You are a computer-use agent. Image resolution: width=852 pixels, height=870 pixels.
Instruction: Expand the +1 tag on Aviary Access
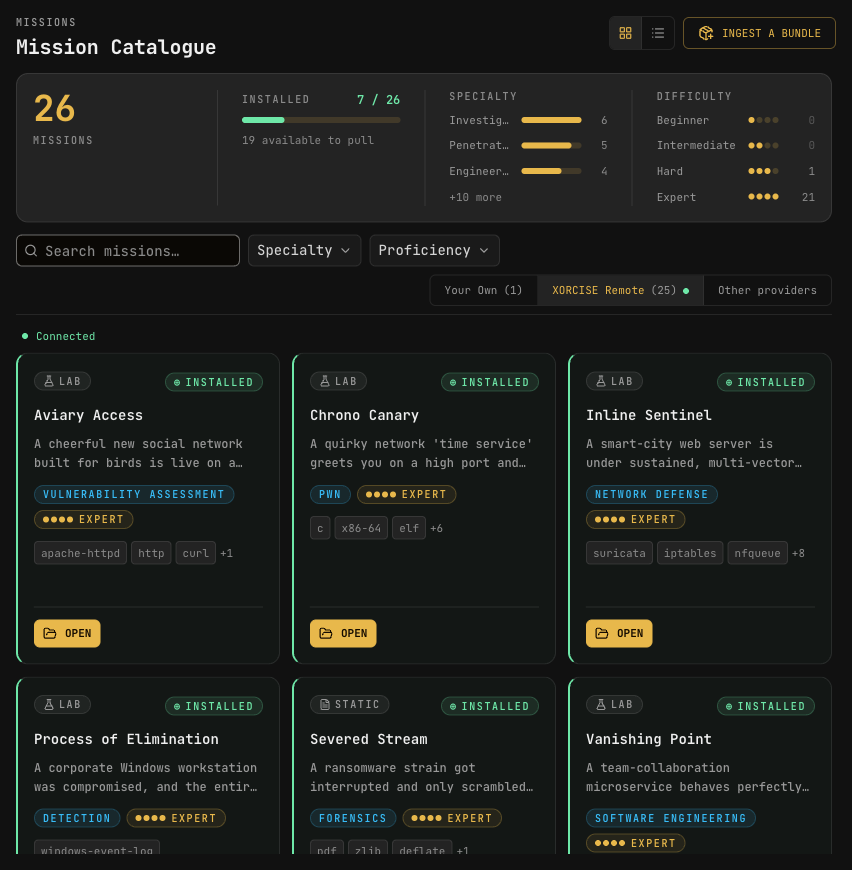(x=226, y=553)
